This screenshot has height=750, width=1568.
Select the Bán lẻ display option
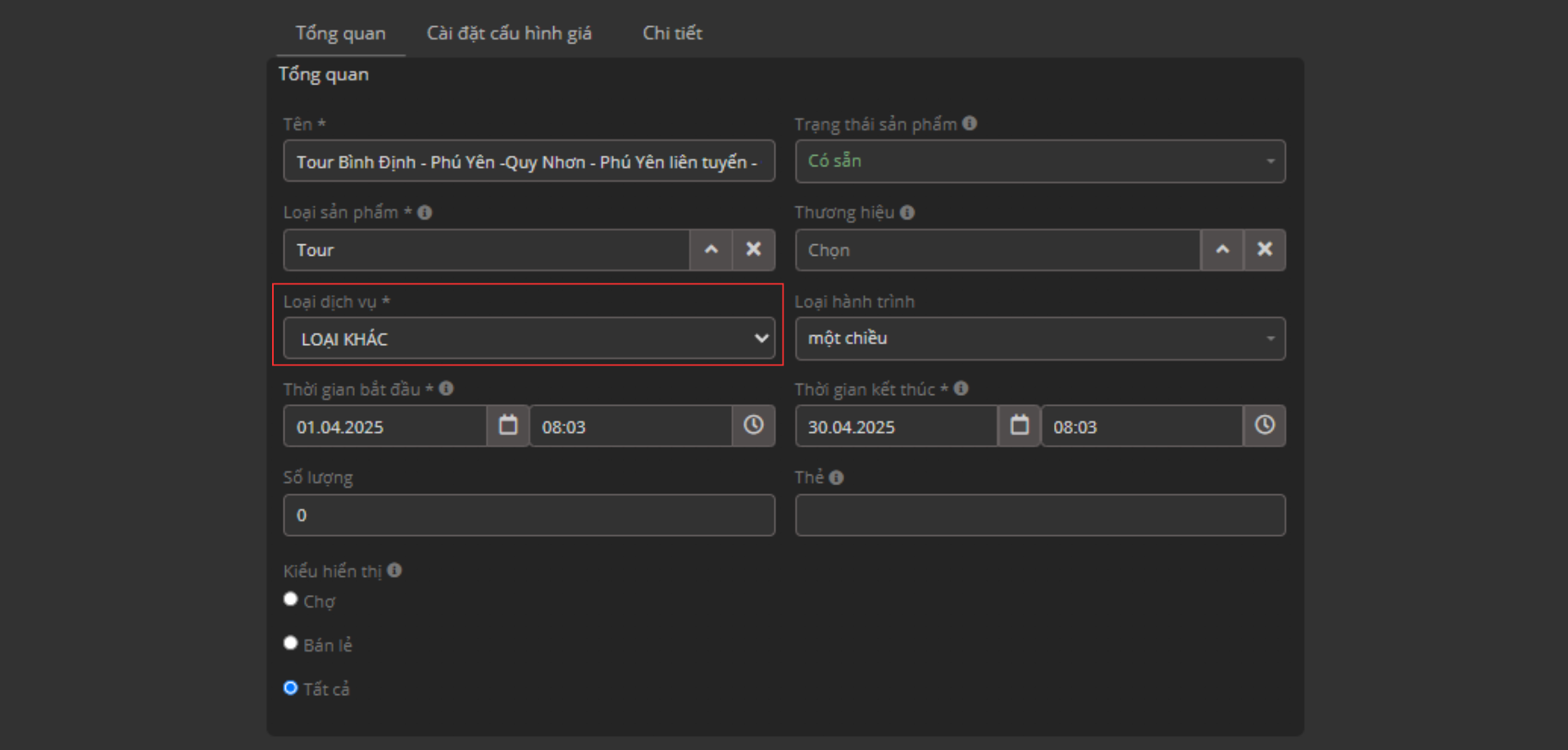[291, 643]
